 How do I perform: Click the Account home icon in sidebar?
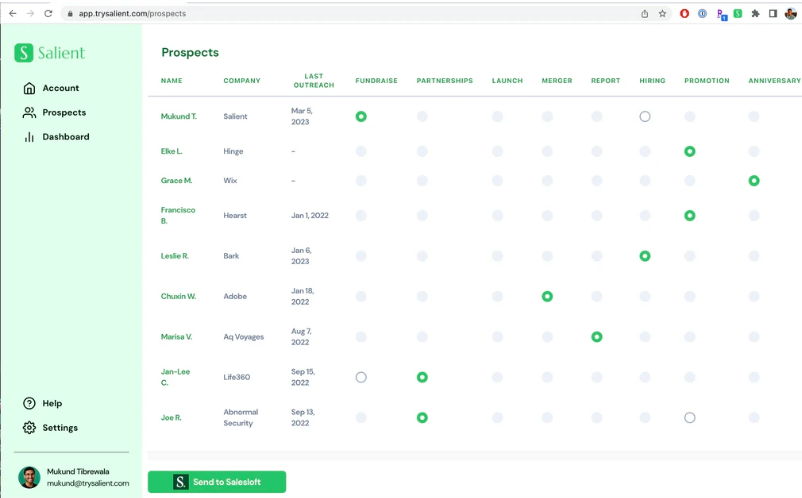click(29, 88)
